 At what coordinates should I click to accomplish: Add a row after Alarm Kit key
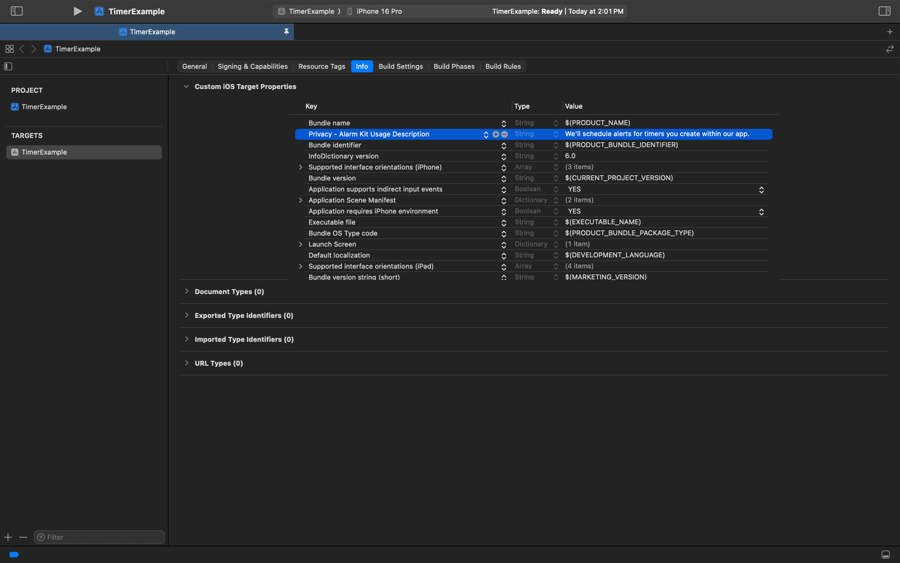[x=495, y=134]
